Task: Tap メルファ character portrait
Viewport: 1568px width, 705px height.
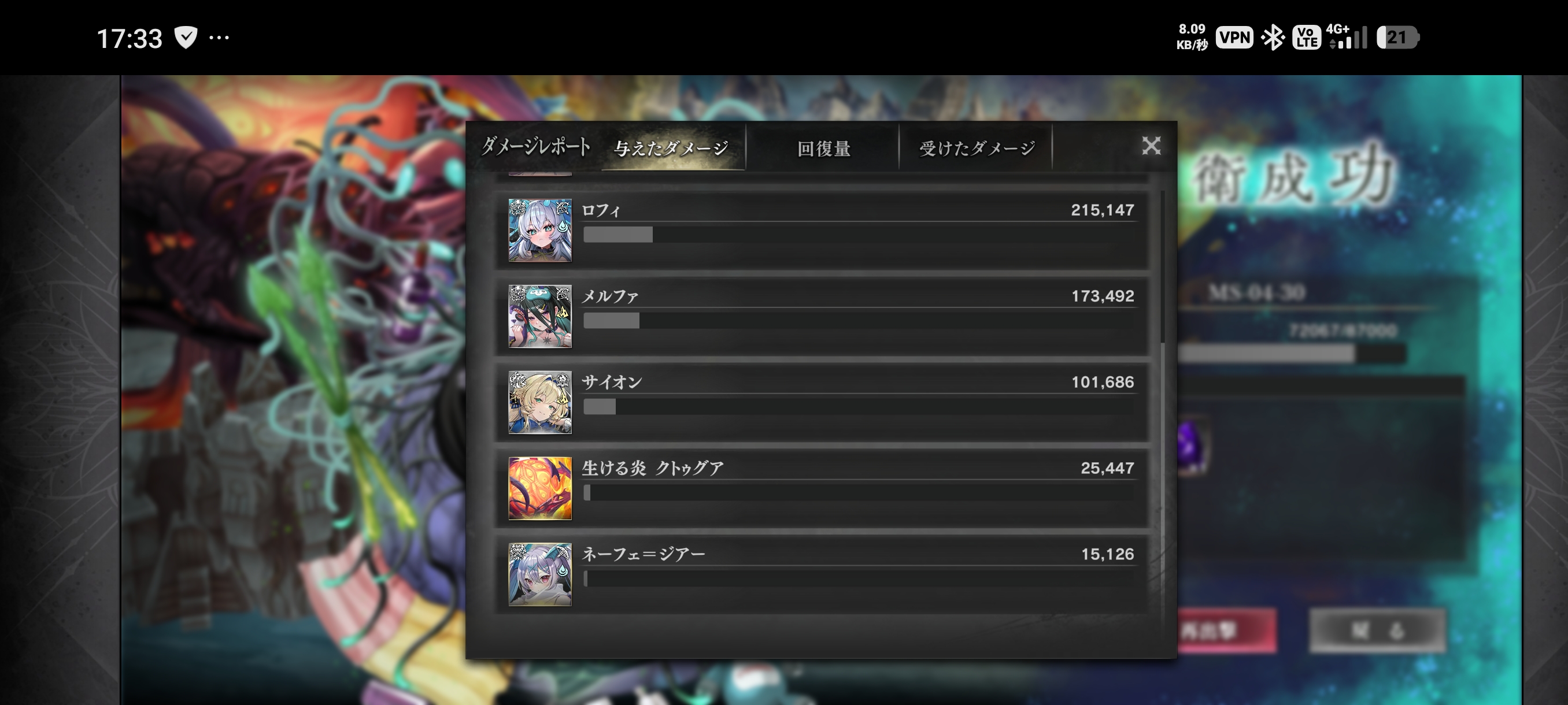Action: 540,316
